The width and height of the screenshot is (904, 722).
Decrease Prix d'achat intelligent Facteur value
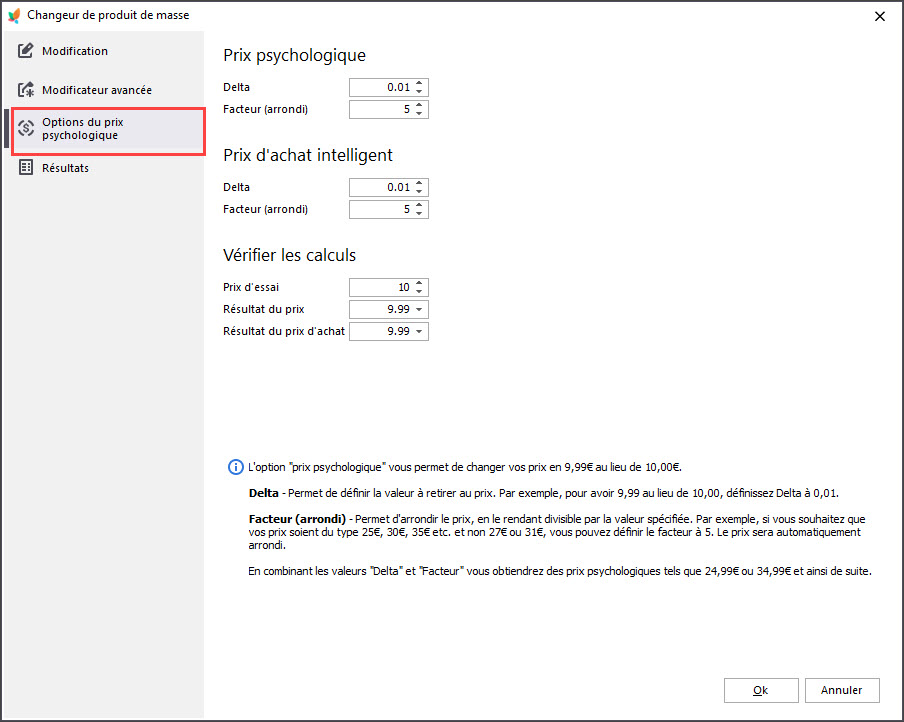[419, 214]
